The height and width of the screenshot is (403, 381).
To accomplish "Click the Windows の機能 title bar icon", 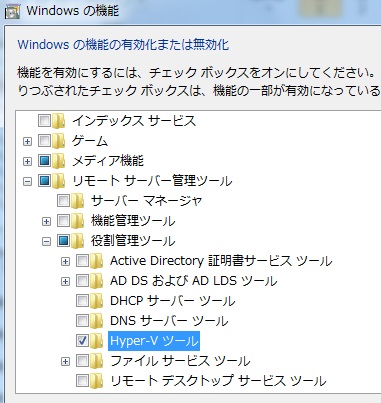I will coord(12,11).
